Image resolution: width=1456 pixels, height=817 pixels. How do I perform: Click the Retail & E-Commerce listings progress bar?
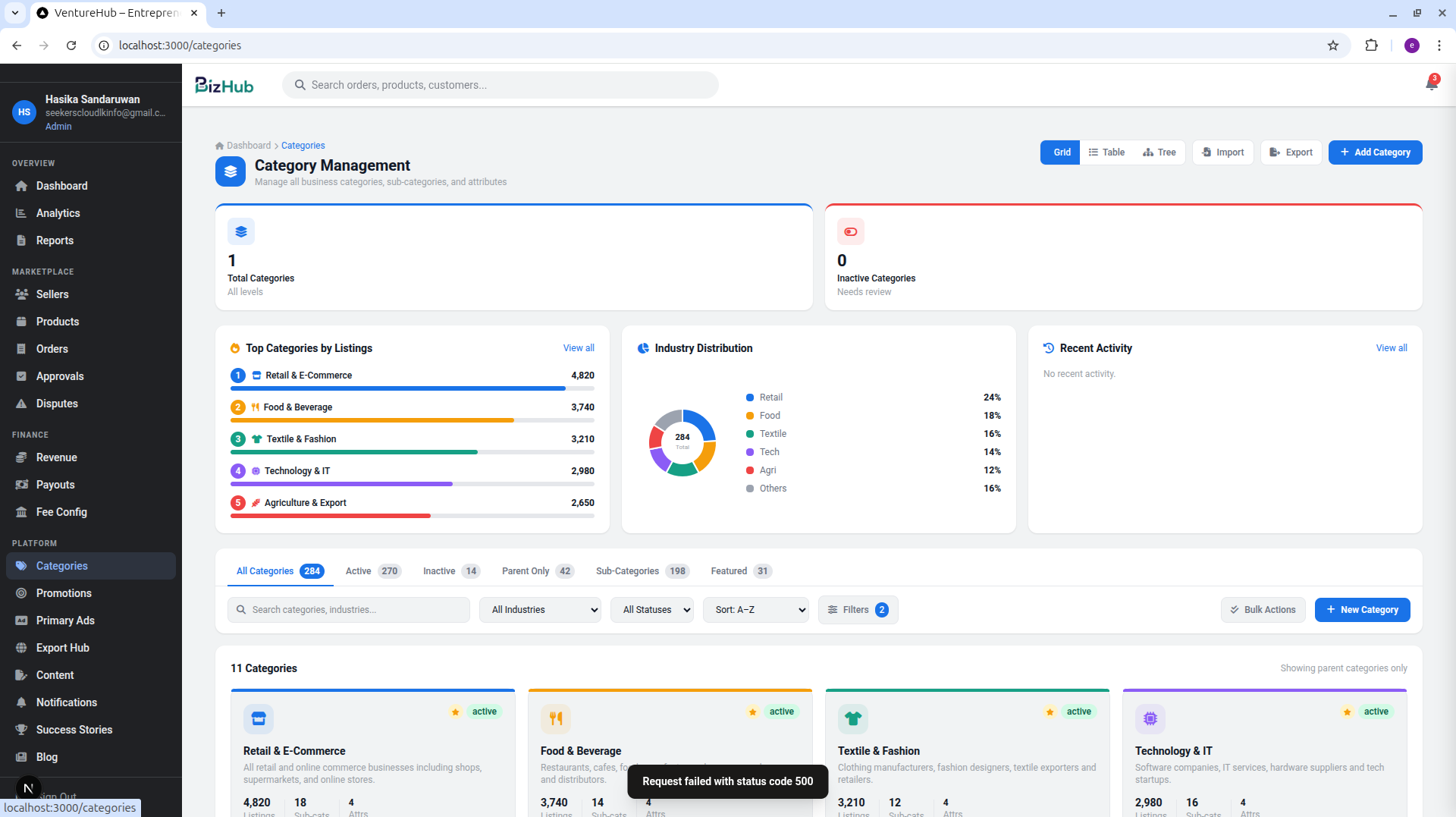pyautogui.click(x=413, y=388)
